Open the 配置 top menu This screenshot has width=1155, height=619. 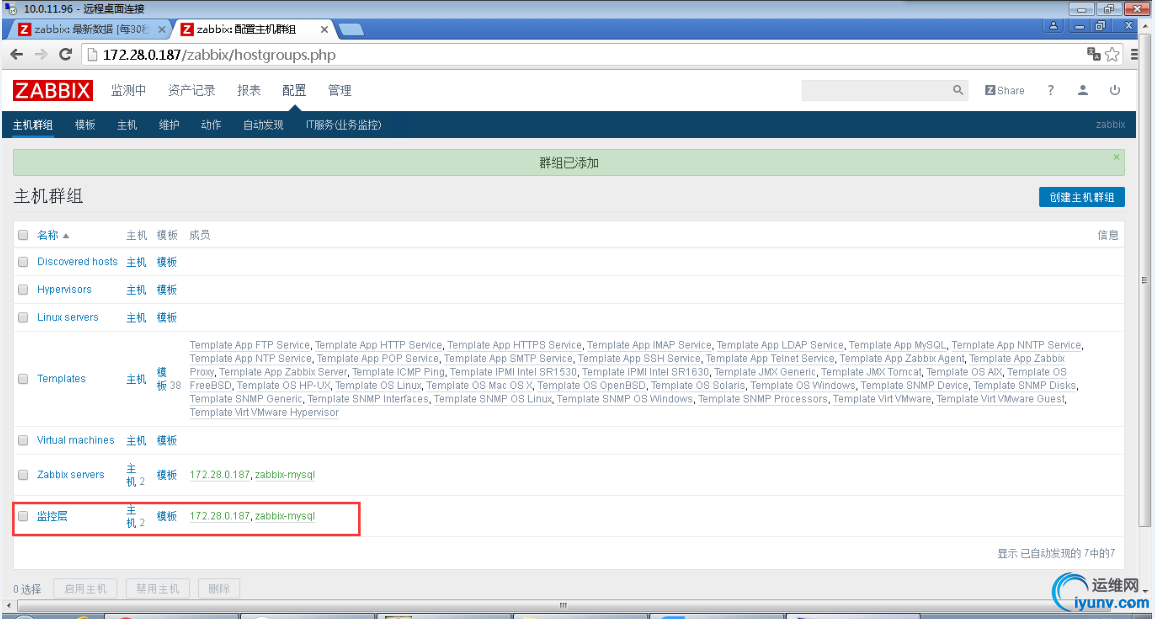294,91
